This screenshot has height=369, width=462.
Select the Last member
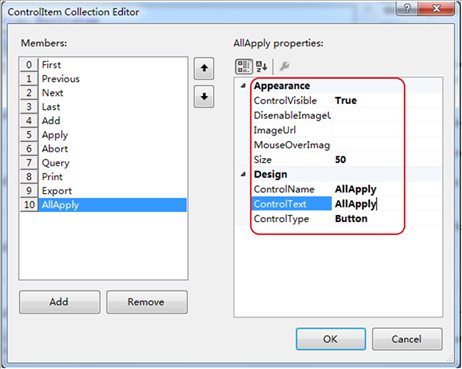click(103, 107)
